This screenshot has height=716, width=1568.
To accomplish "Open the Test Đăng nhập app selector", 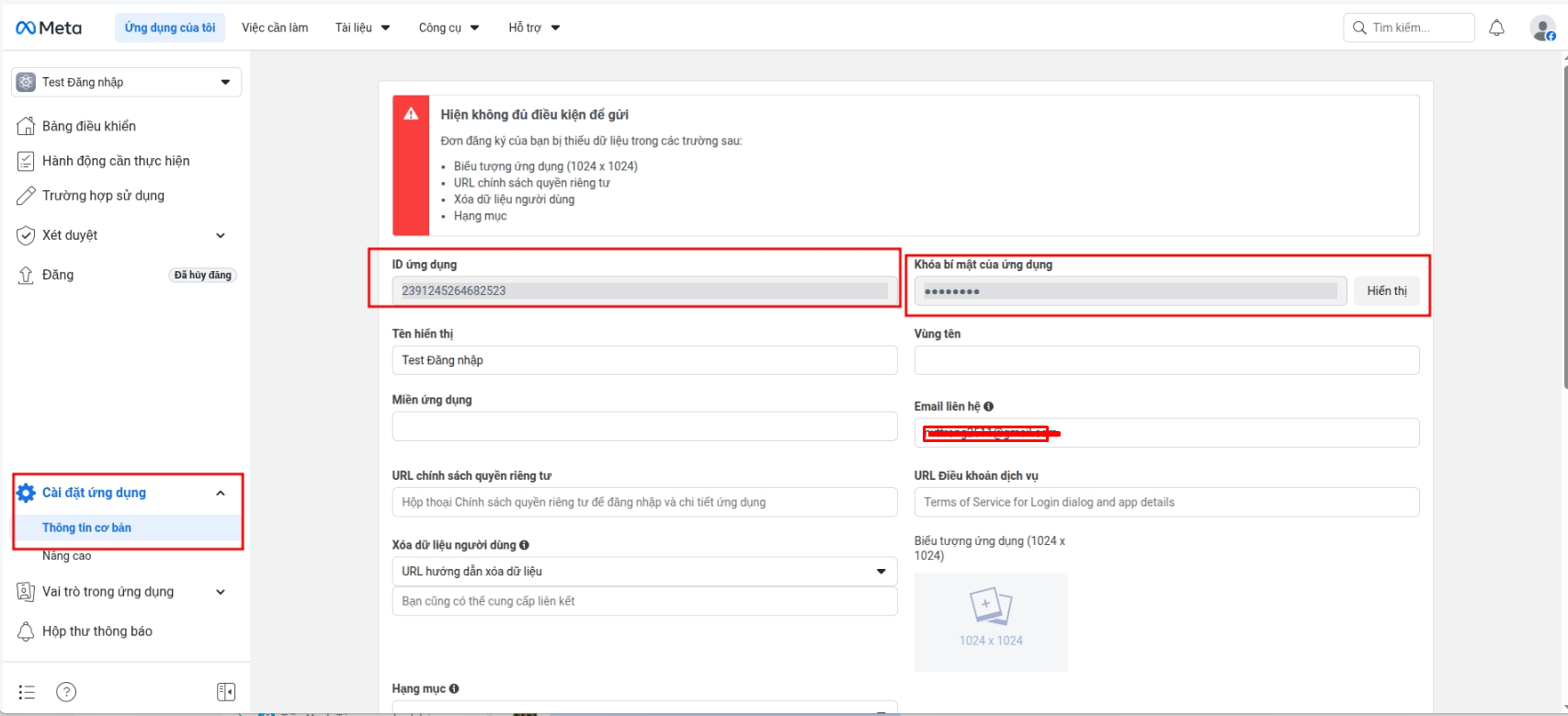I will click(x=126, y=82).
